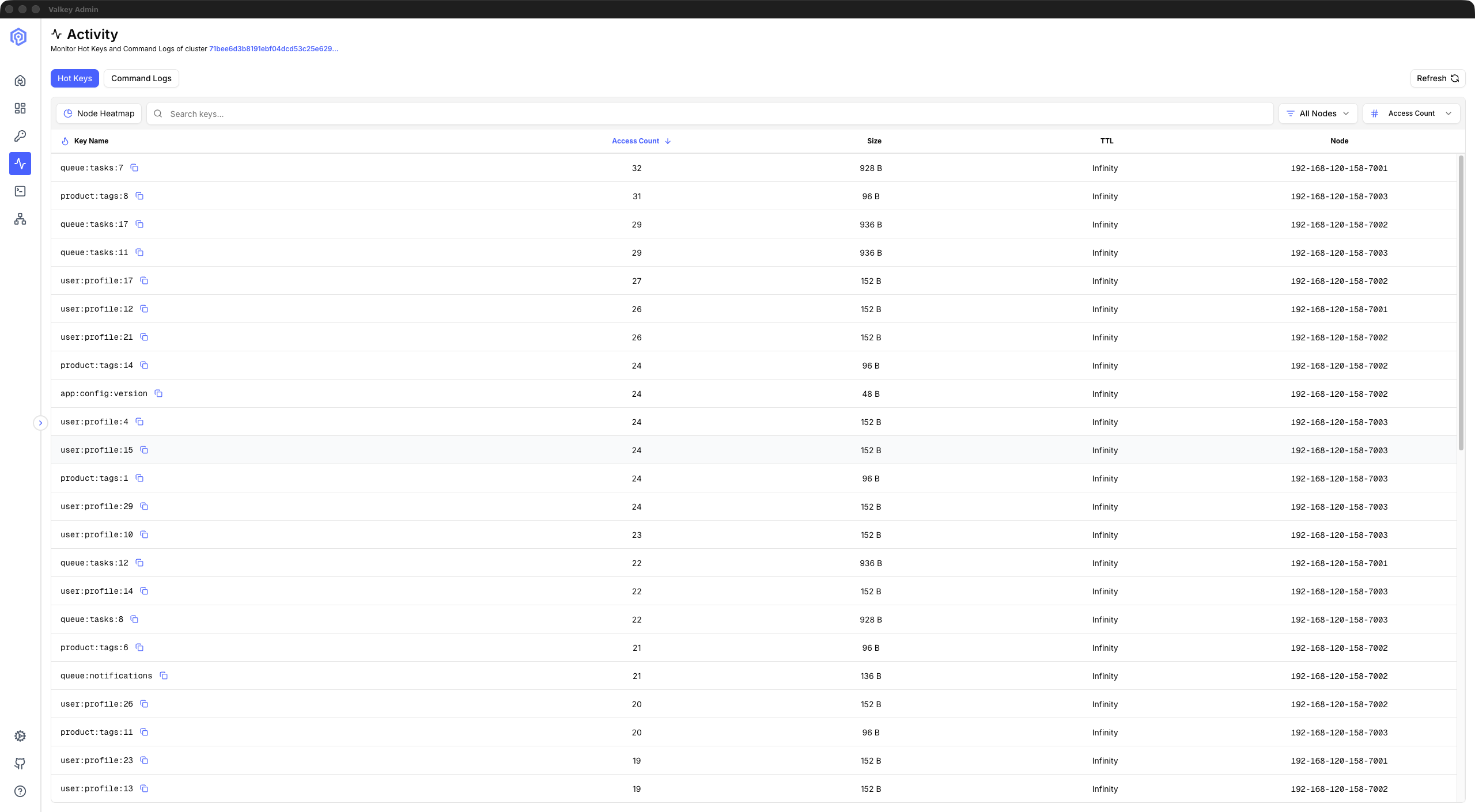Copy key name product:tags:8
Viewport: 1475px width, 812px height.
click(139, 196)
